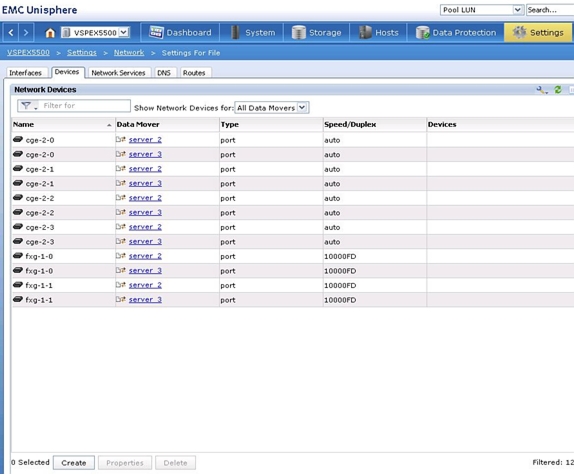Select cge-2-0 on server_2 by its port icon
Image resolution: width=574 pixels, height=475 pixels.
tap(18, 139)
